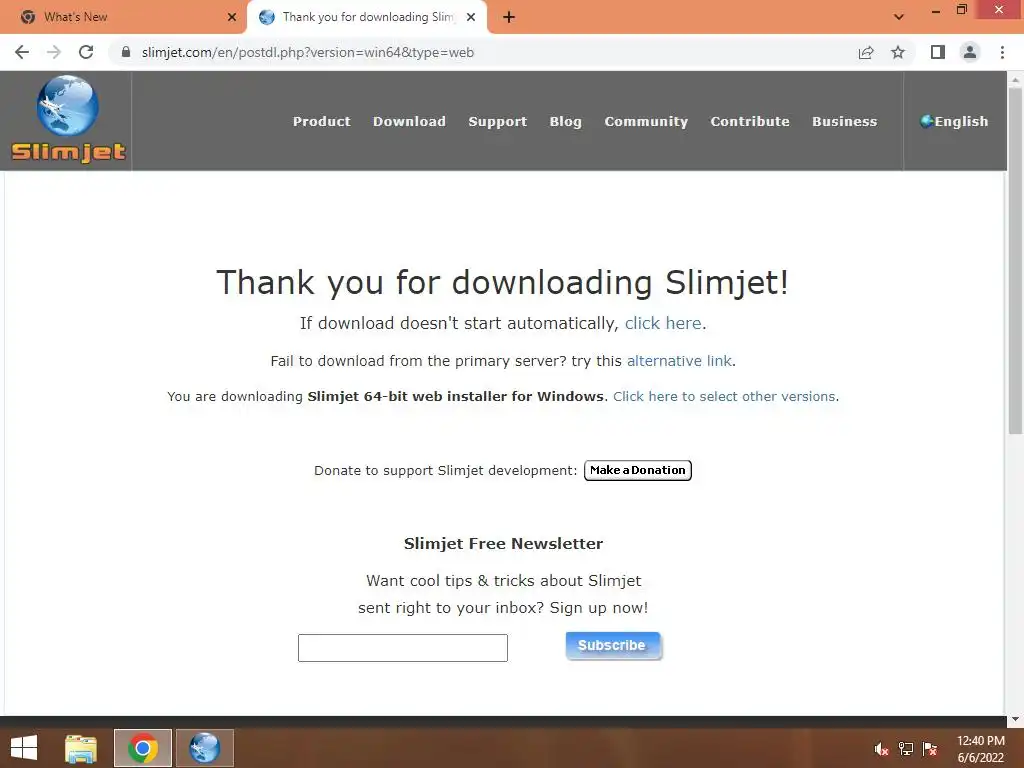Image resolution: width=1024 pixels, height=768 pixels.
Task: Reload the Slimjet download page
Action: tap(86, 52)
